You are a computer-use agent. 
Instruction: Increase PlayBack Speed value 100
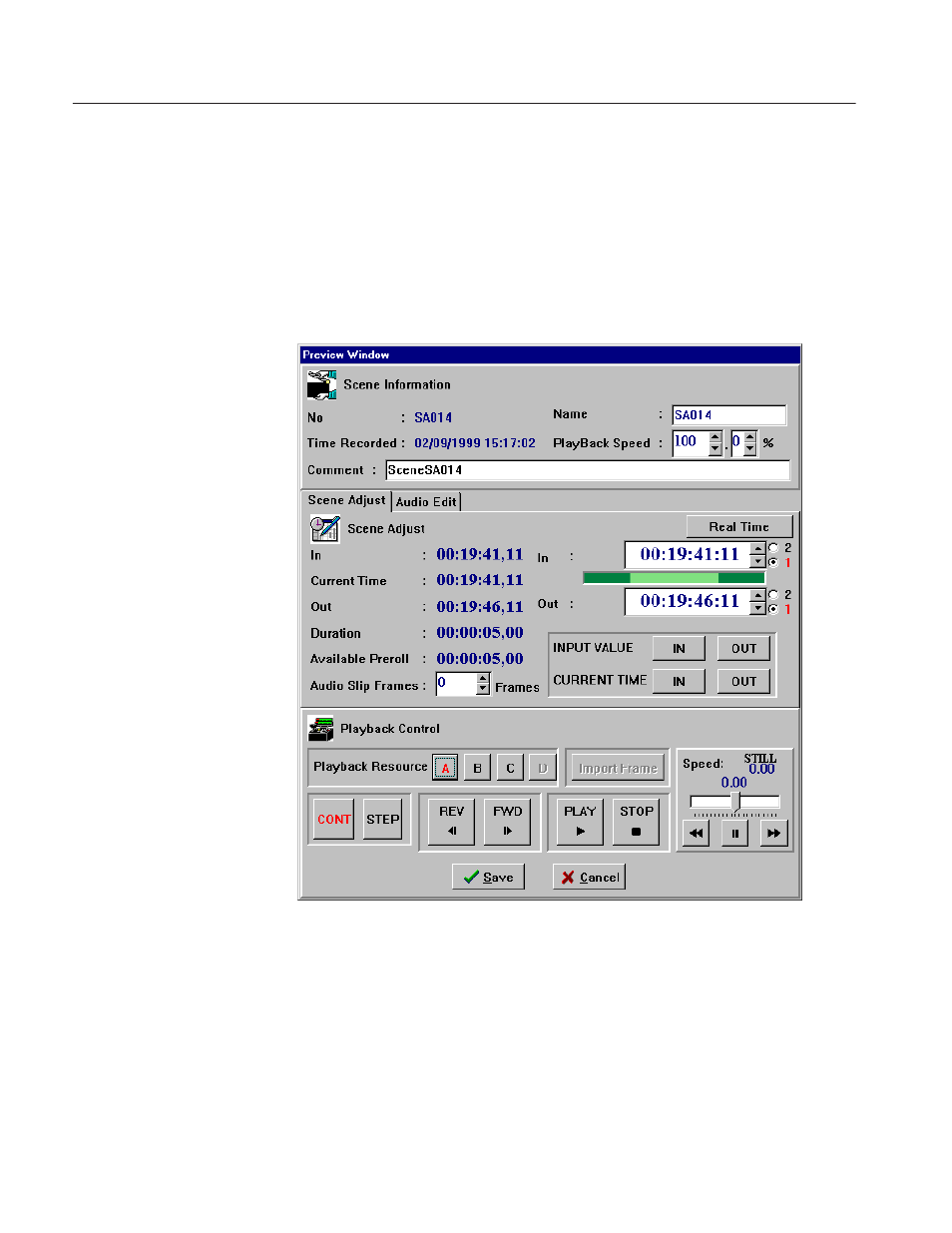tap(714, 437)
